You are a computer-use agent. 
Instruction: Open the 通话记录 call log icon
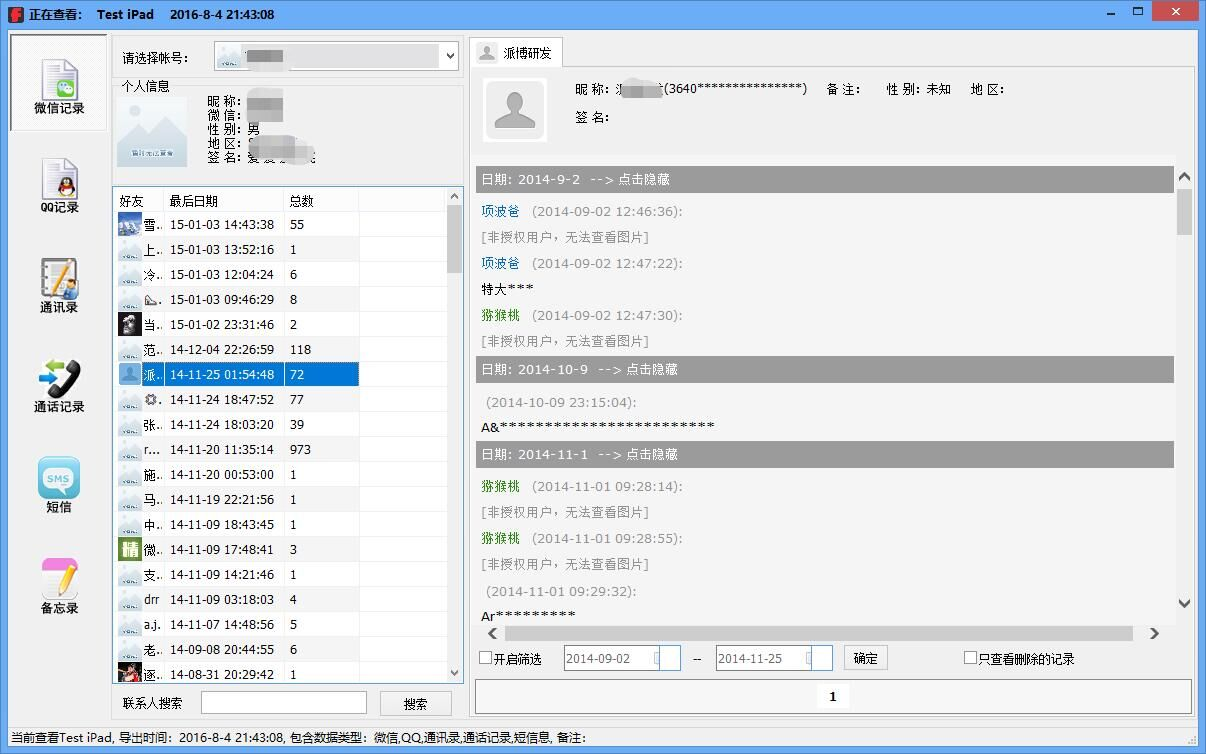pos(59,383)
